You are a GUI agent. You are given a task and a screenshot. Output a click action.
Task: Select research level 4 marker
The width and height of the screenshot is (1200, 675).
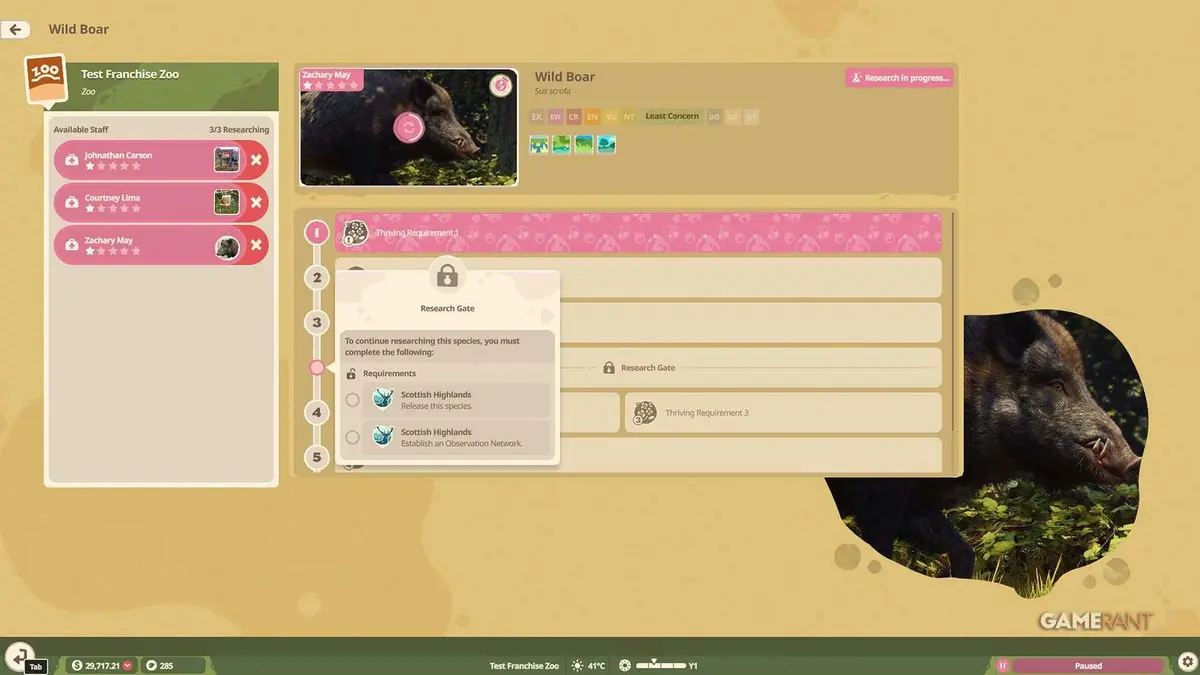(317, 412)
